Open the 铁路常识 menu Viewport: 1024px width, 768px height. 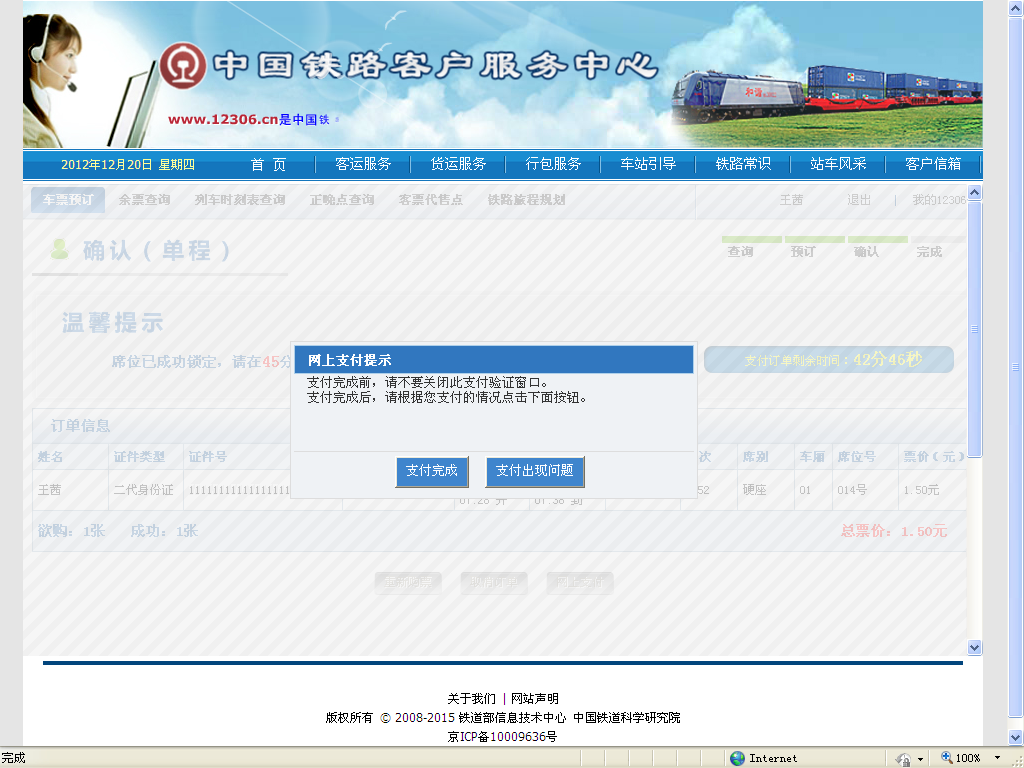click(x=743, y=164)
